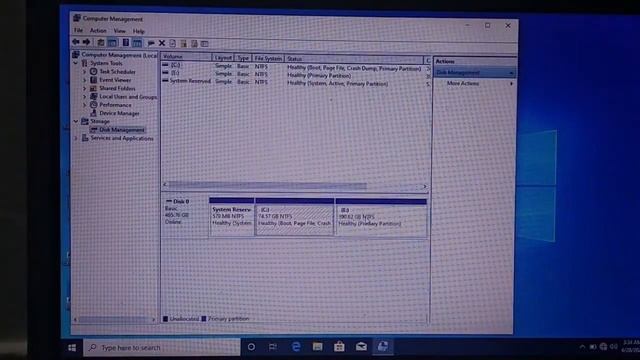Select the System Reserved partition block
The height and width of the screenshot is (360, 640).
(x=231, y=217)
